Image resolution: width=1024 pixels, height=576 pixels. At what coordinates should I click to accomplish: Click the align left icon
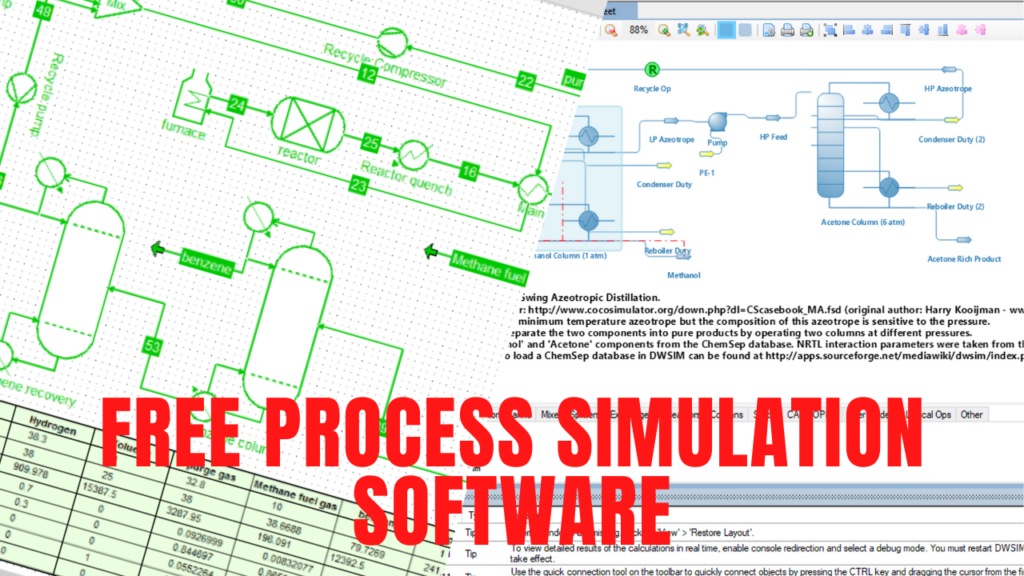tap(849, 30)
